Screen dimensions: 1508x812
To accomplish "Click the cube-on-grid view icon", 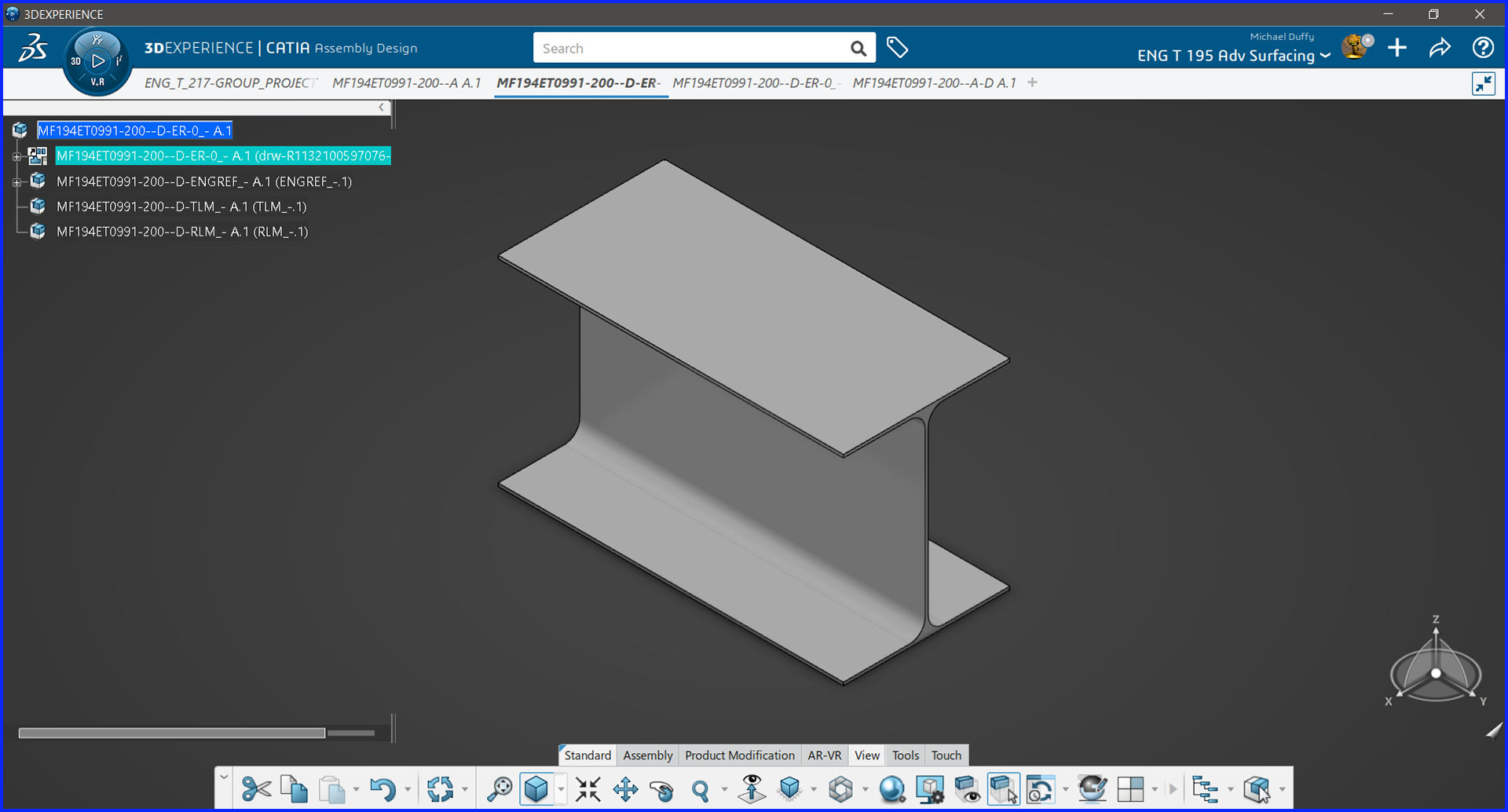I will coord(789,789).
